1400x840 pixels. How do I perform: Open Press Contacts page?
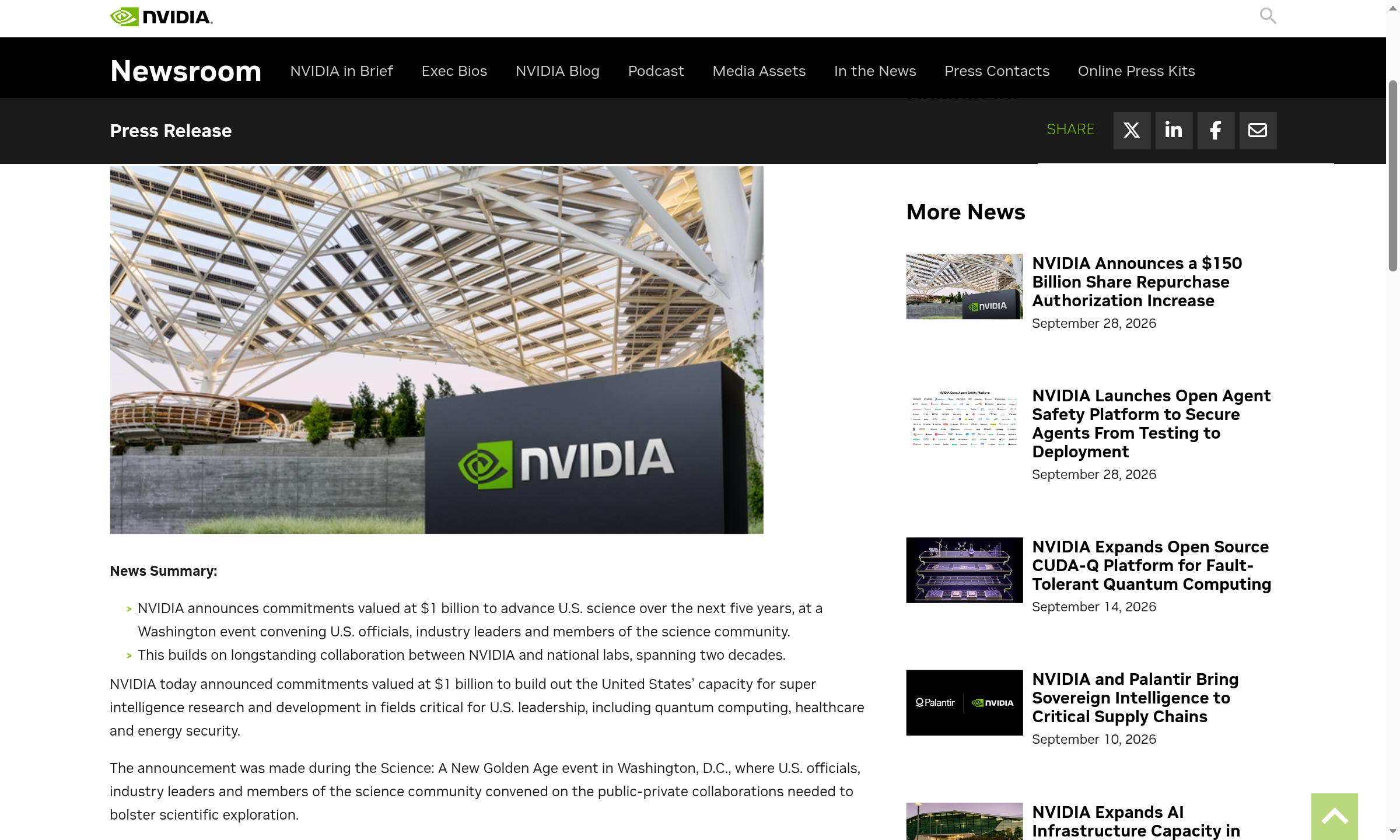coord(997,71)
